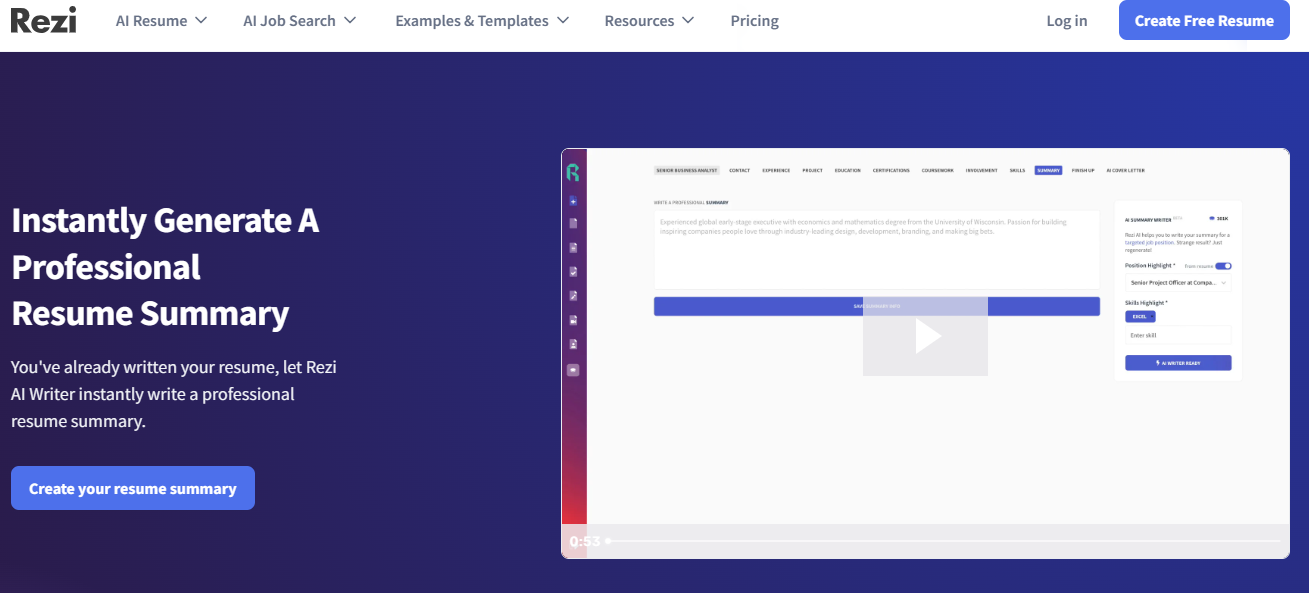Click the green Rezi R logo in video sidebar

click(573, 172)
